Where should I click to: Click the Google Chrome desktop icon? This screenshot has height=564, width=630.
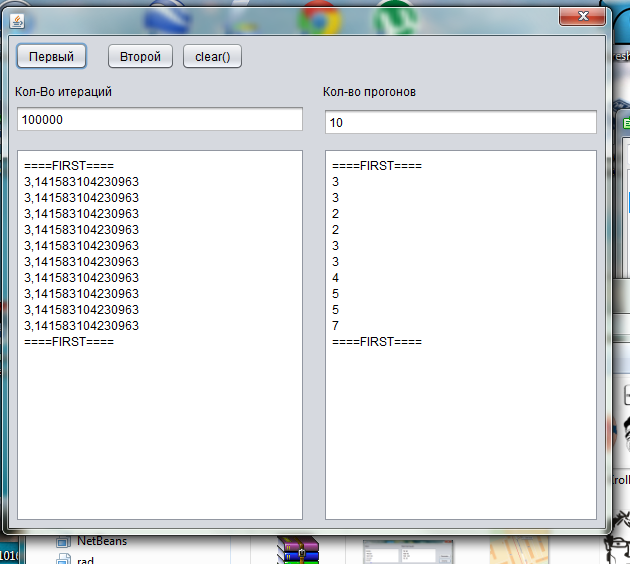(x=318, y=14)
